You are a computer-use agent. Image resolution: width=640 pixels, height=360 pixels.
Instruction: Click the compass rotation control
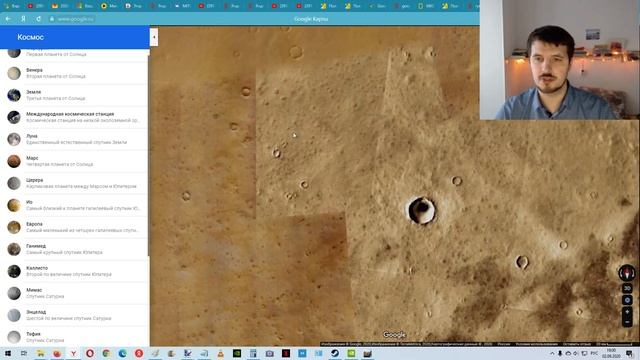point(627,273)
